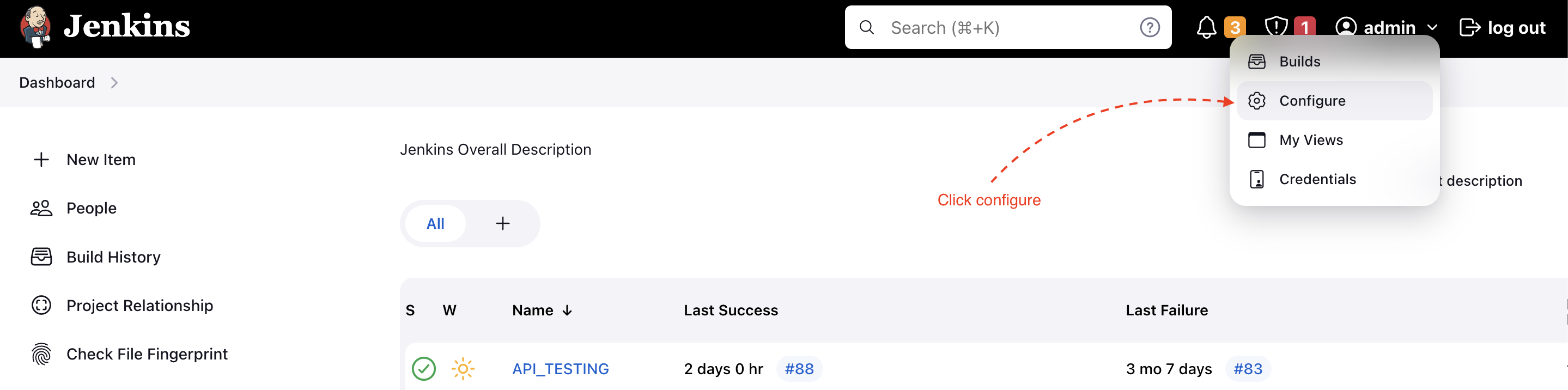Focus the Search input field
The width and height of the screenshot is (1568, 390).
(x=1007, y=27)
